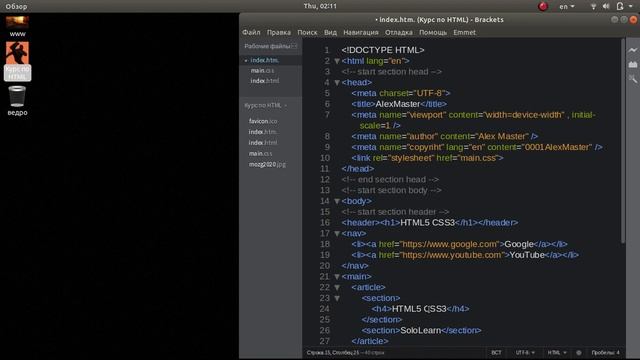Click the red tray icon in top bar

point(543,6)
